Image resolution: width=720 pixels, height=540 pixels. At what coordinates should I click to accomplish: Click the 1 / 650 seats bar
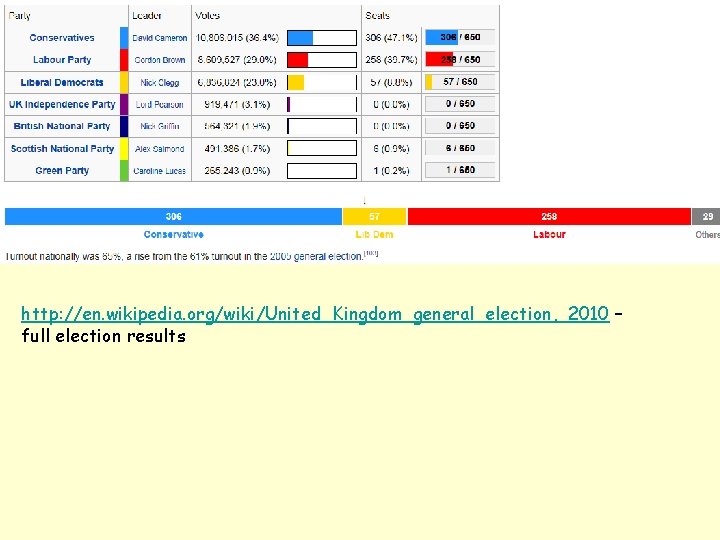(460, 170)
